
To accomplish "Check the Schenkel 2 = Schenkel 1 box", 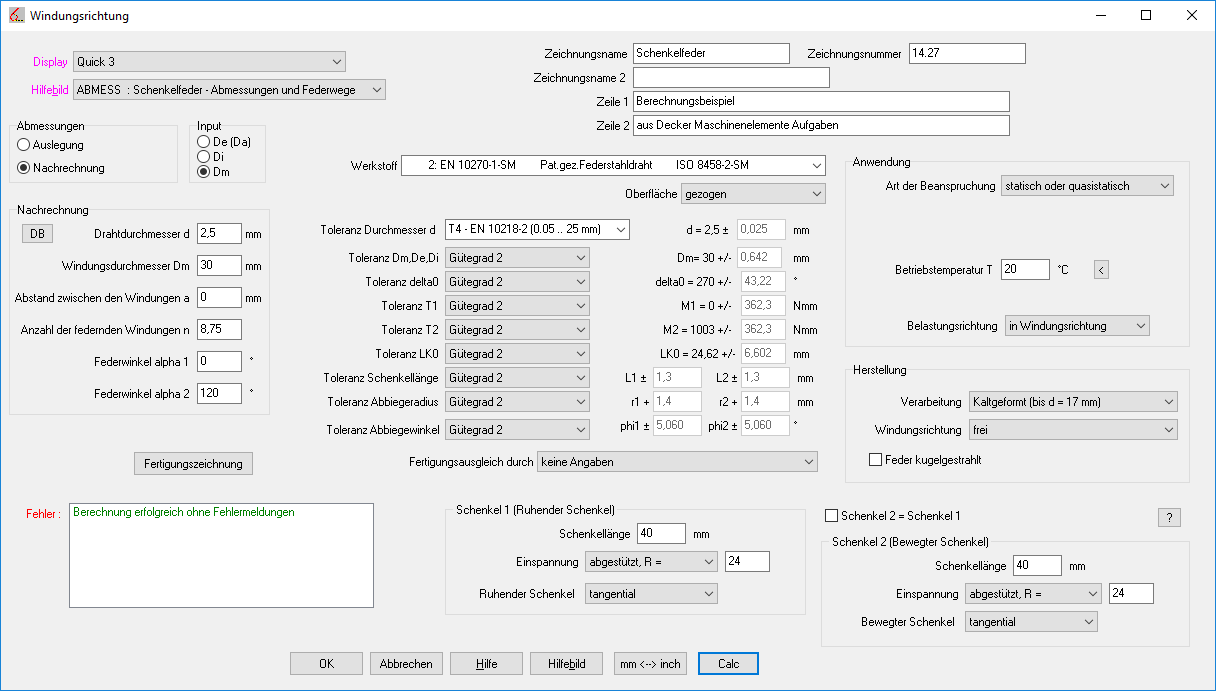I will [831, 516].
